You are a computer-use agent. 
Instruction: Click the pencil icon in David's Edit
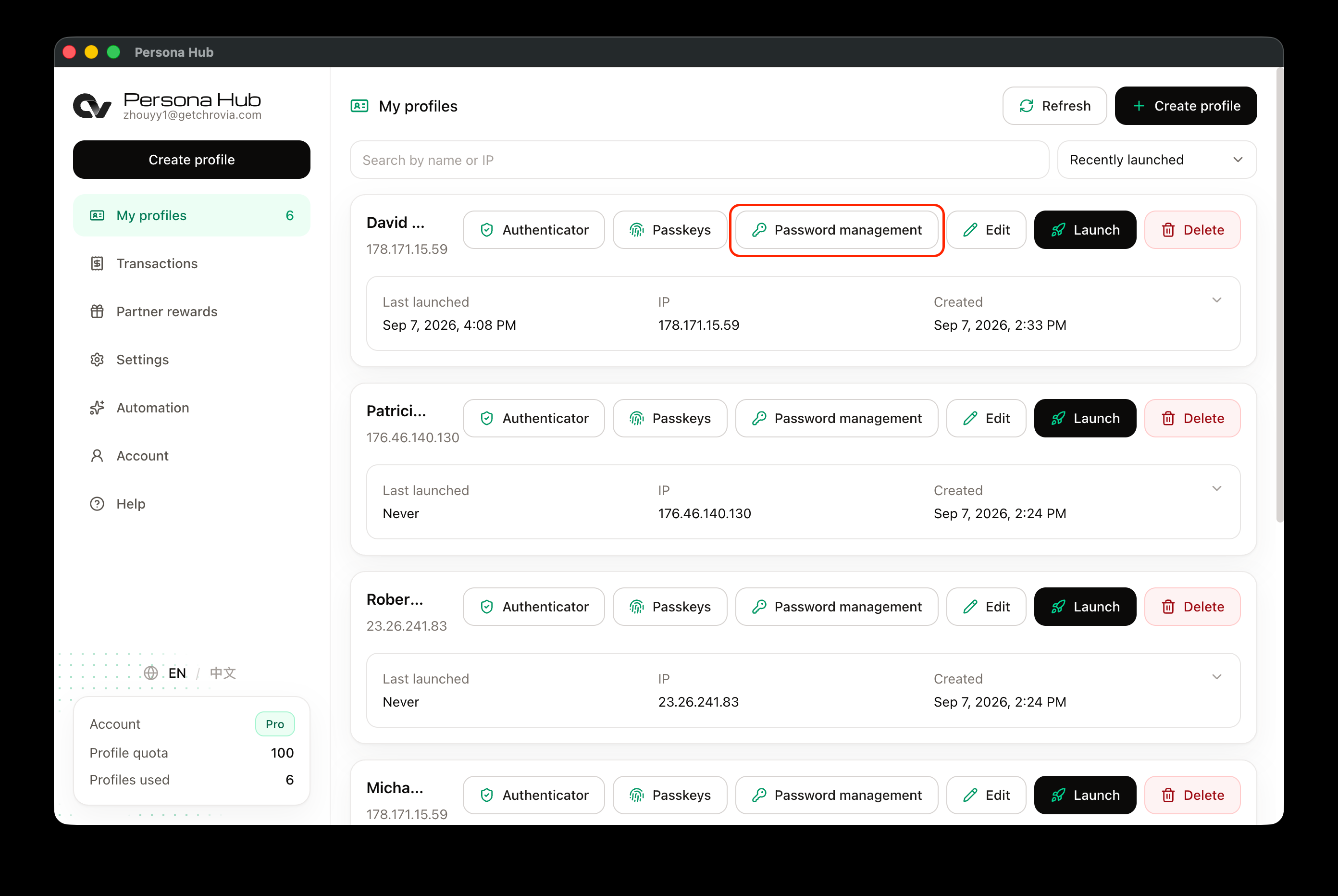point(970,230)
